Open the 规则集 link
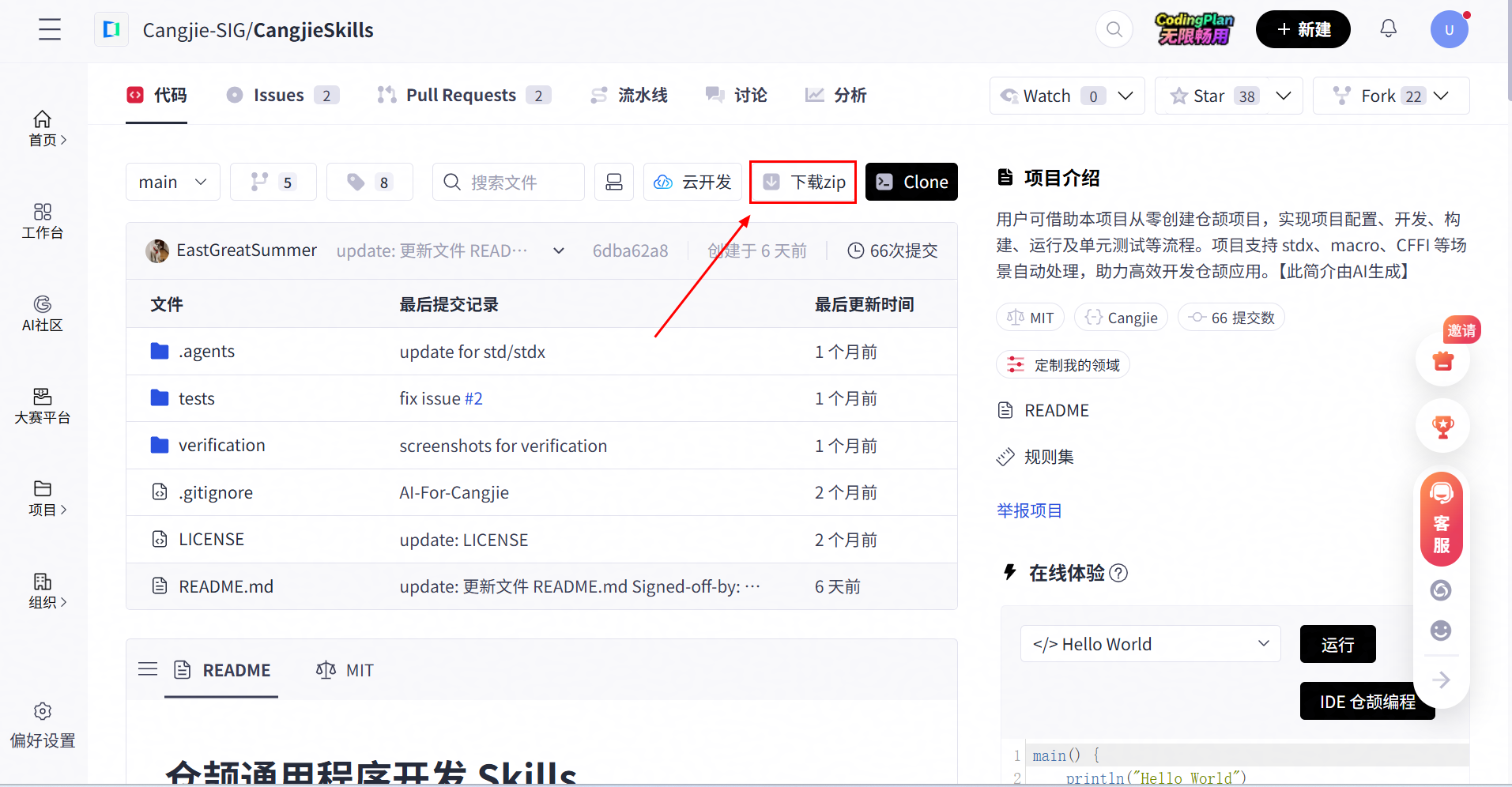This screenshot has height=787, width=1512. point(1035,457)
